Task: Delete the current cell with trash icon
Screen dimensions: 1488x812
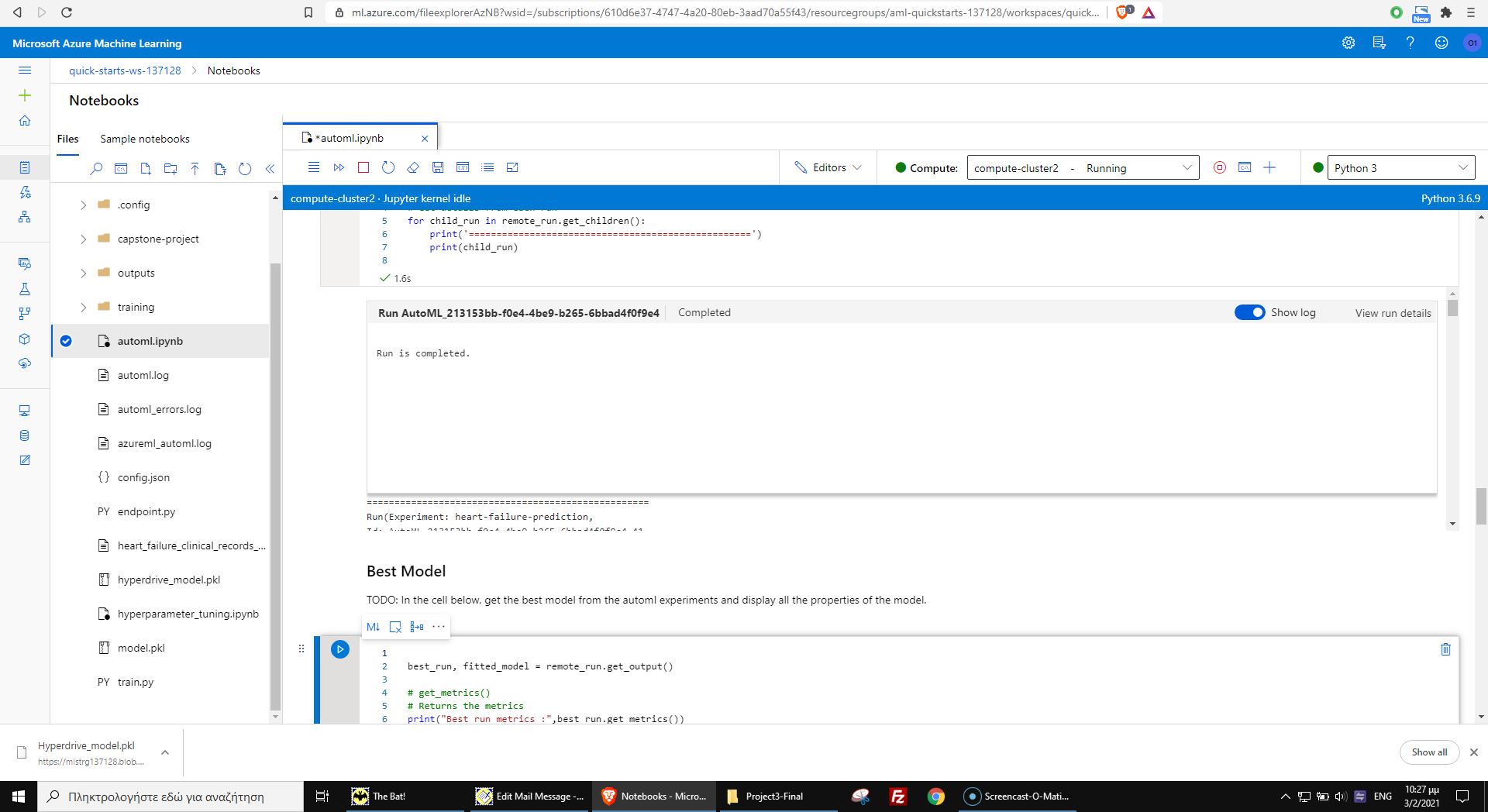Action: [x=1445, y=649]
